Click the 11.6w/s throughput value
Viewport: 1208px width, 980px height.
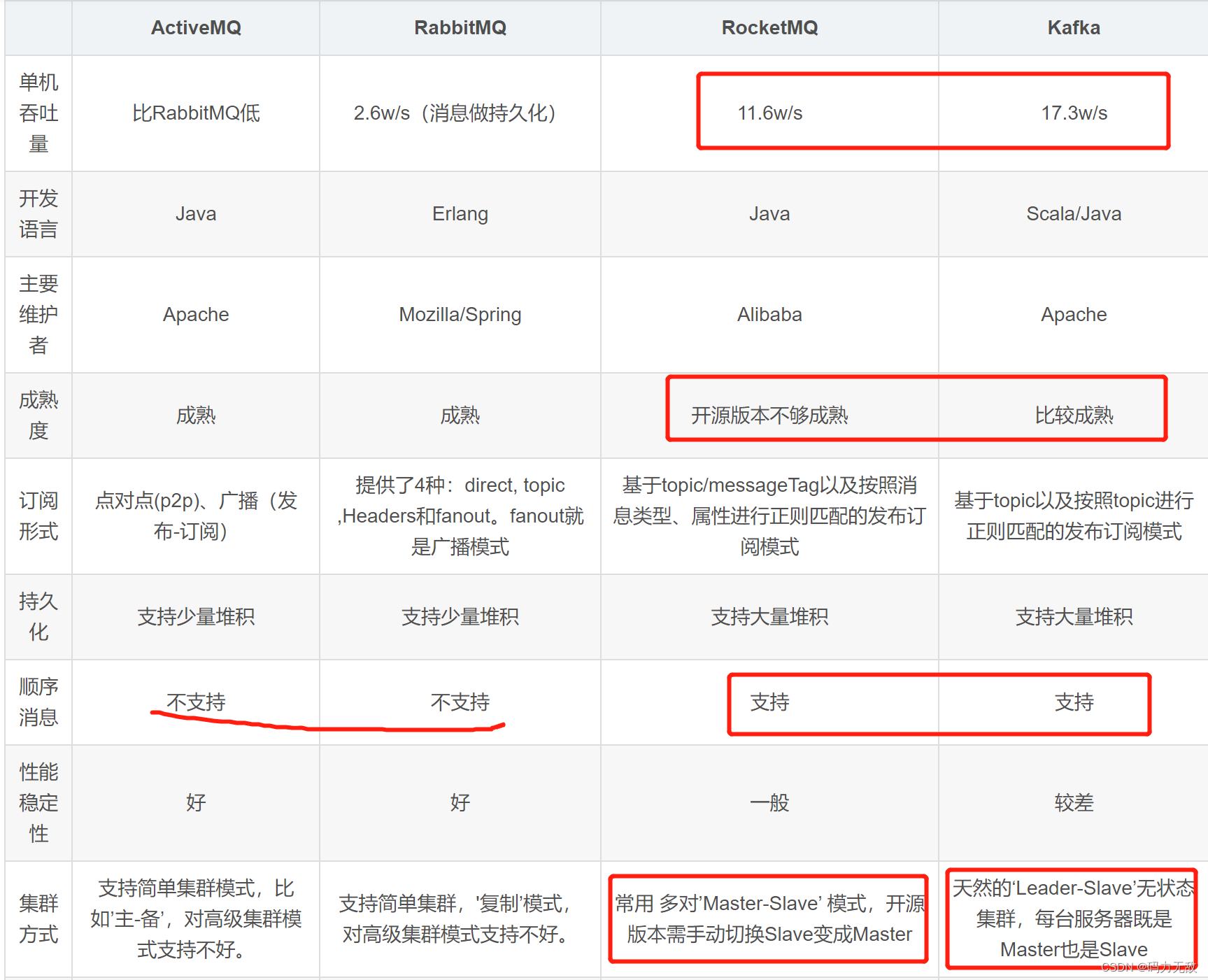pos(769,113)
